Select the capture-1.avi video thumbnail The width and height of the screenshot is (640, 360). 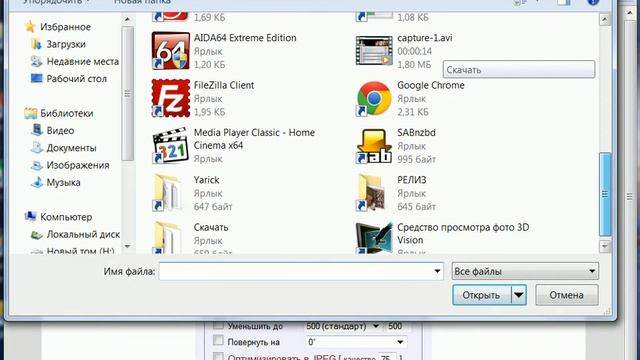pos(374,51)
